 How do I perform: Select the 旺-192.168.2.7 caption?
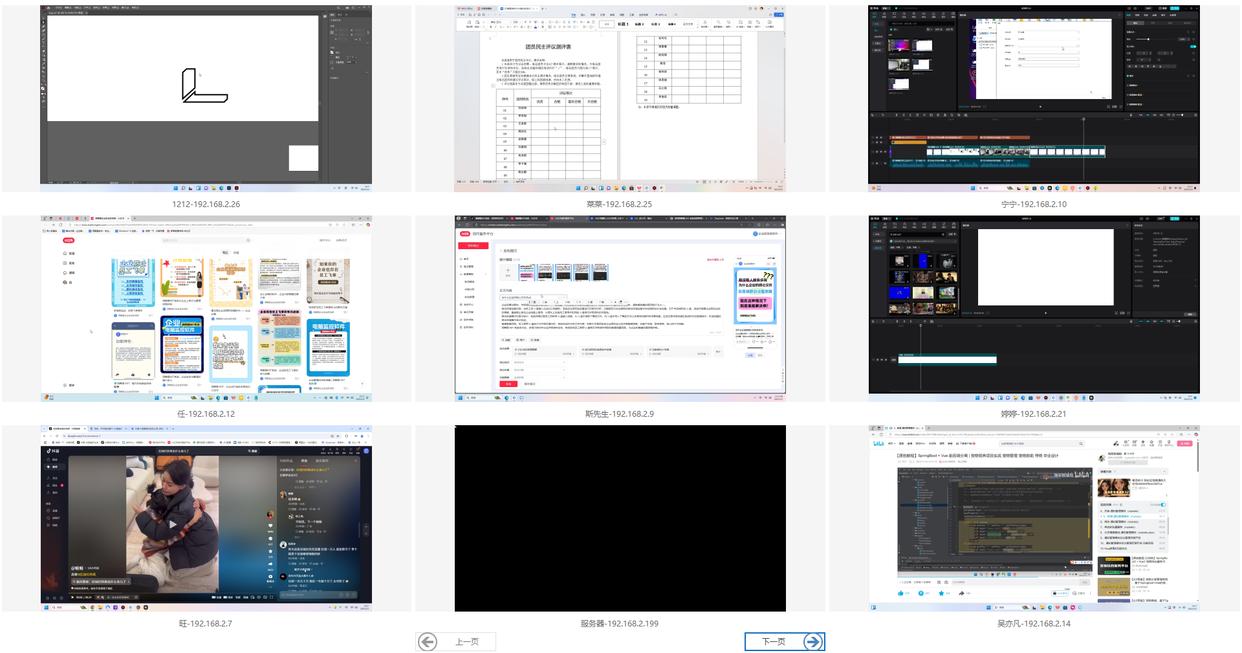206,623
